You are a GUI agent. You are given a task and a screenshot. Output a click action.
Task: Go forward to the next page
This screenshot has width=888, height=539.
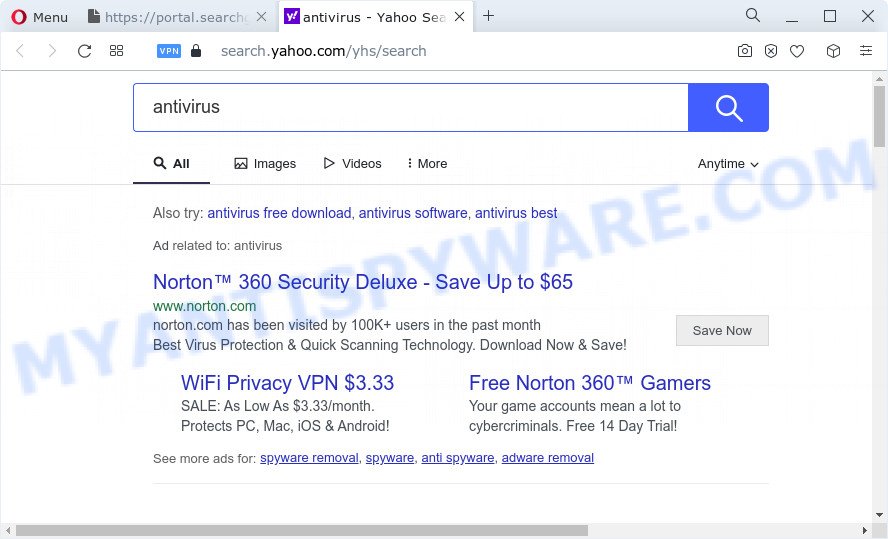click(52, 51)
